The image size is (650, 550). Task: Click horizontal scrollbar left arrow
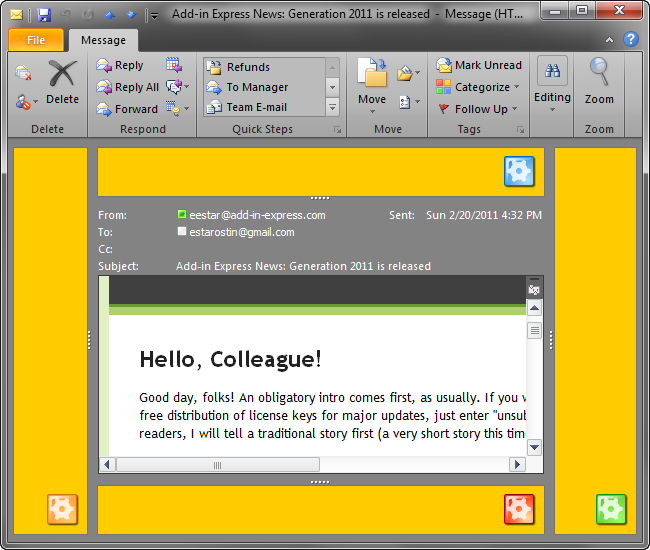[107, 464]
